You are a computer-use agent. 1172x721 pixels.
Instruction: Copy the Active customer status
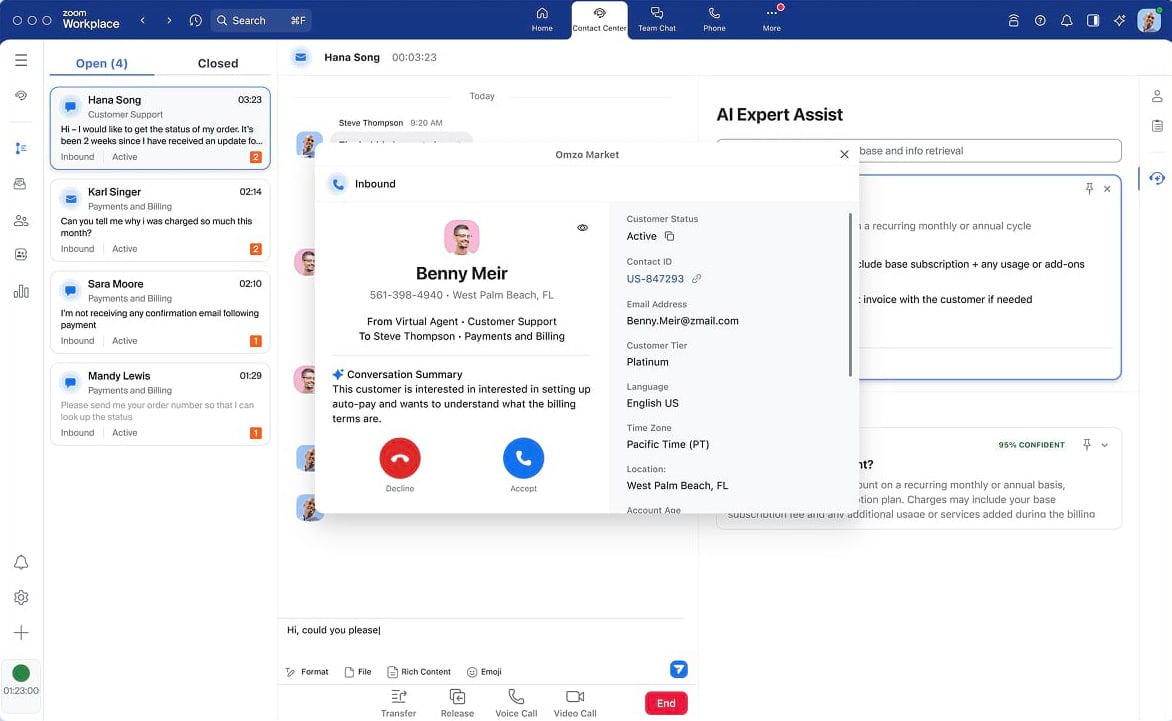(x=670, y=237)
